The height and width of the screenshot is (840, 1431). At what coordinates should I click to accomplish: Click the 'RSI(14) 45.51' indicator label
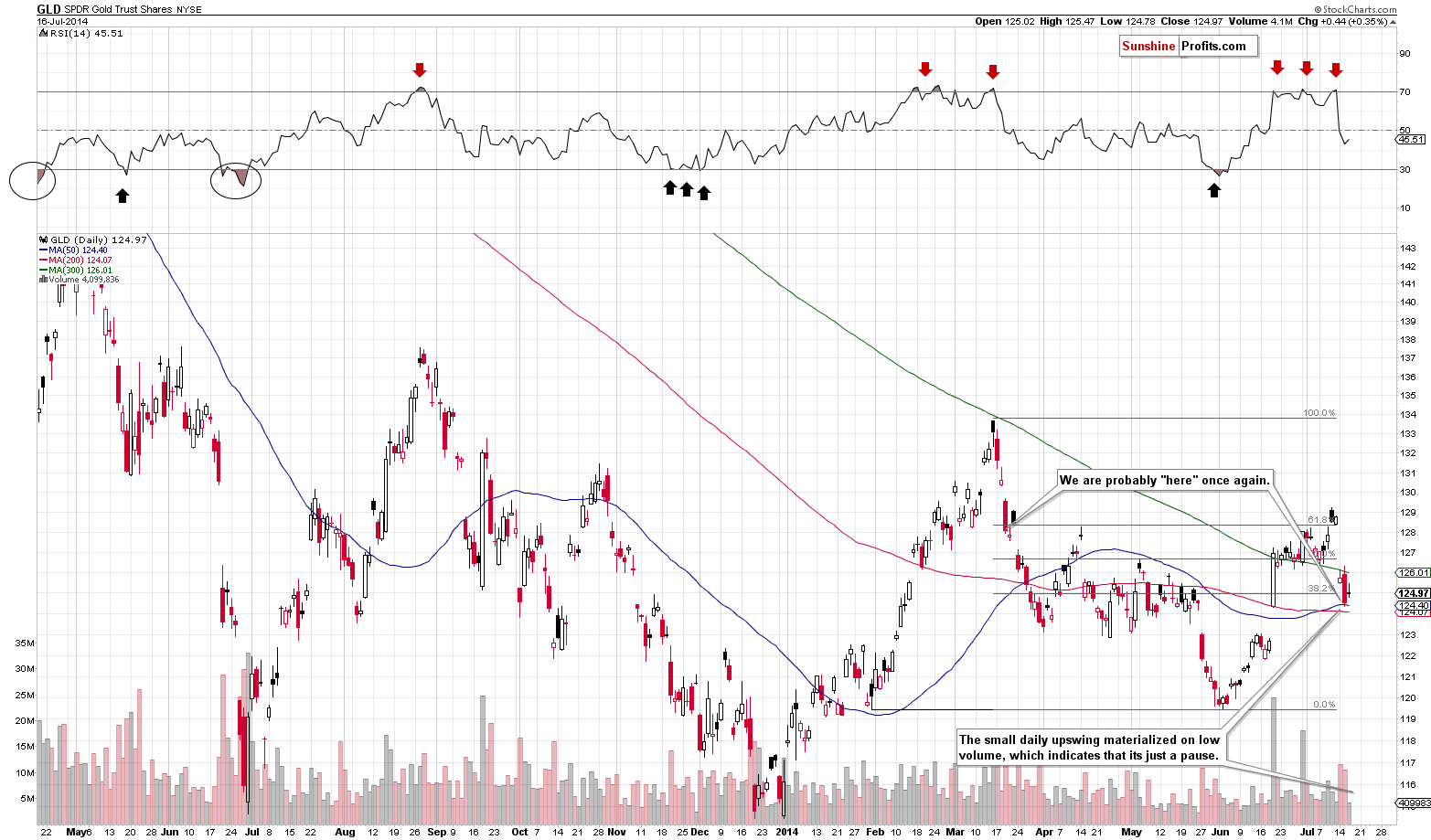coord(85,34)
